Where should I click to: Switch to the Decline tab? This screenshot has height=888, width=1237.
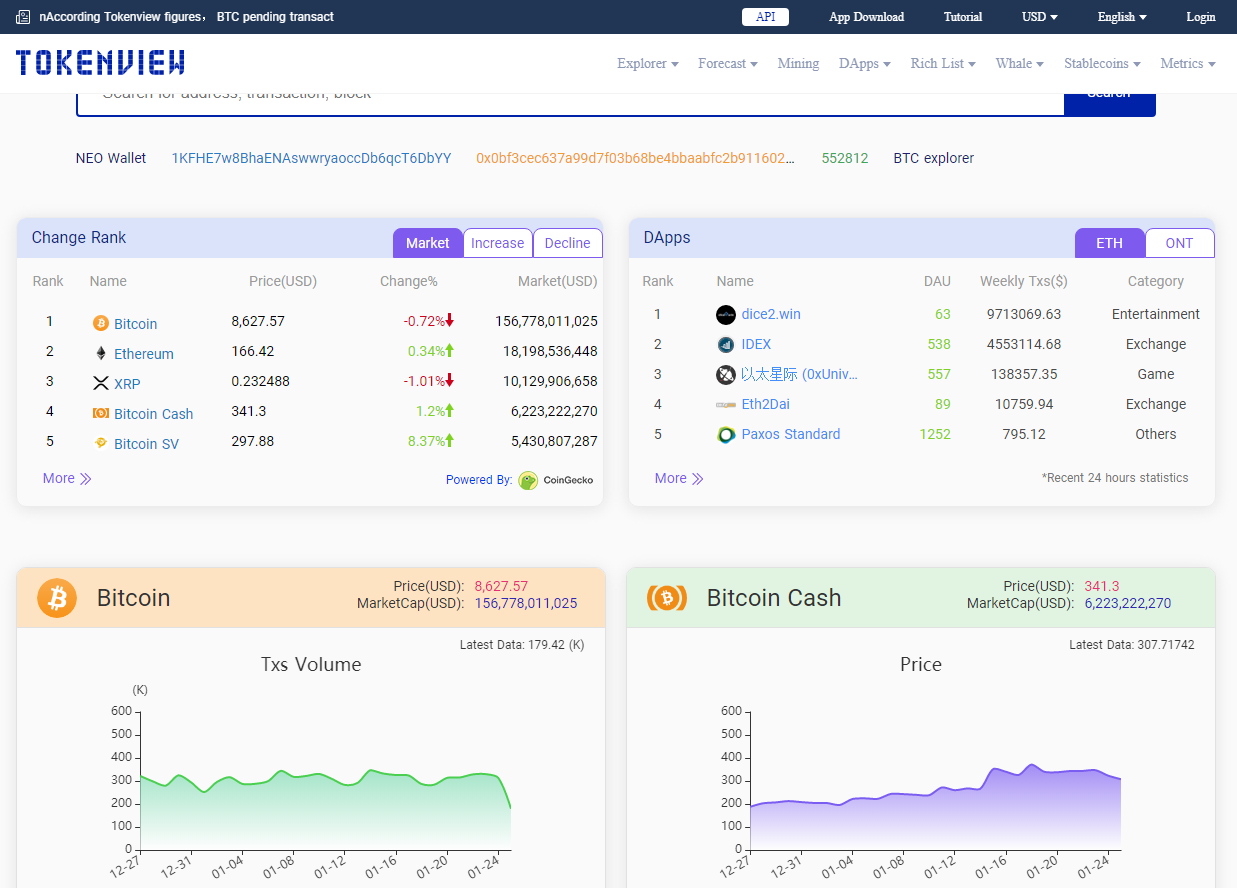point(568,243)
